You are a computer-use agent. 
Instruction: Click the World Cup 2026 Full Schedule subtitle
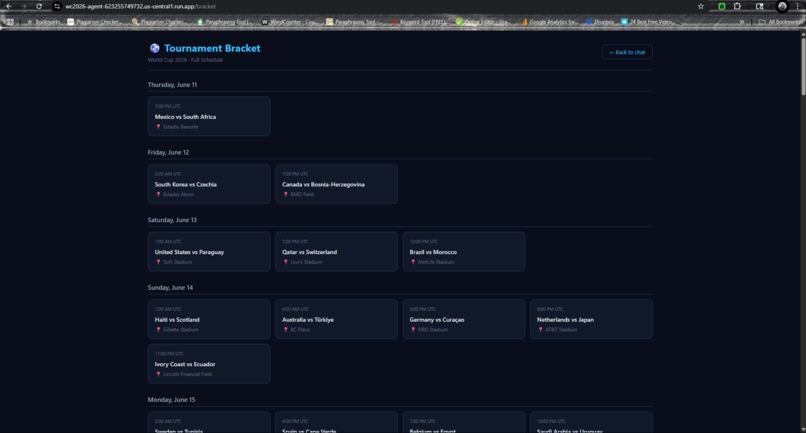tap(185, 60)
